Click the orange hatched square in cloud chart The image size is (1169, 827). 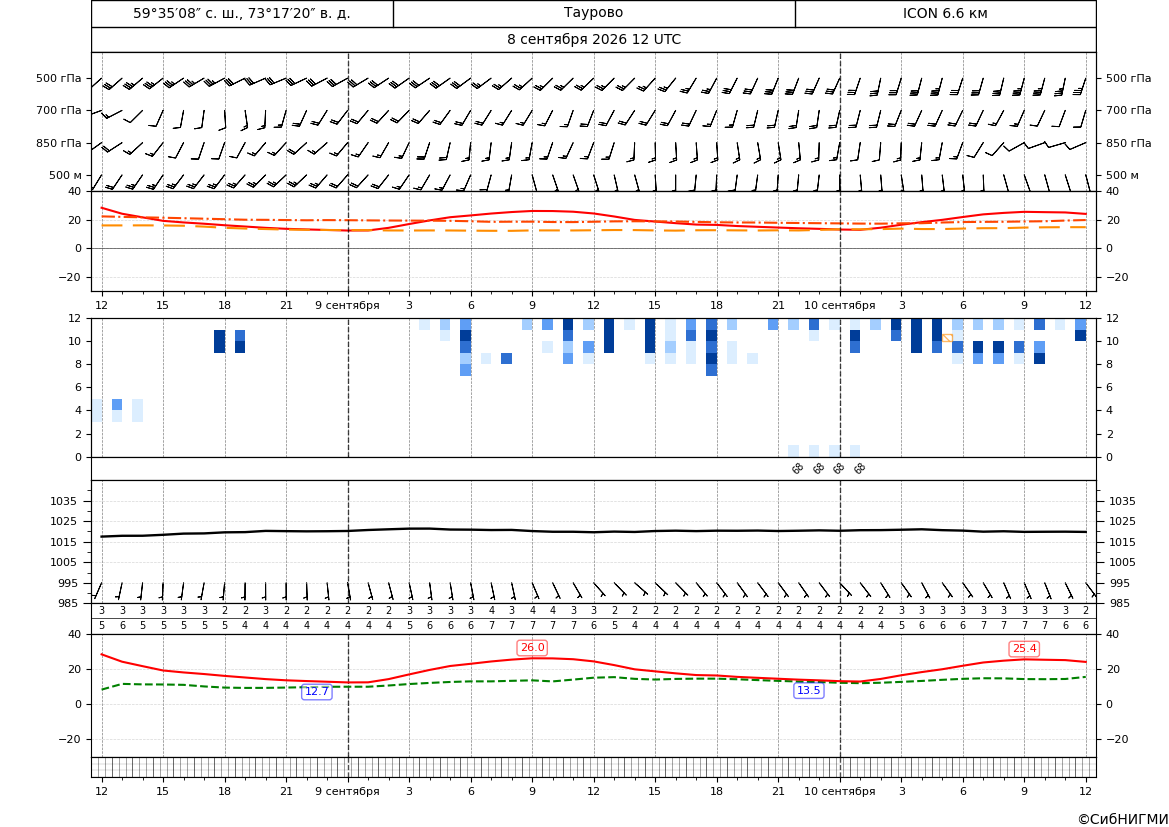[x=947, y=339]
